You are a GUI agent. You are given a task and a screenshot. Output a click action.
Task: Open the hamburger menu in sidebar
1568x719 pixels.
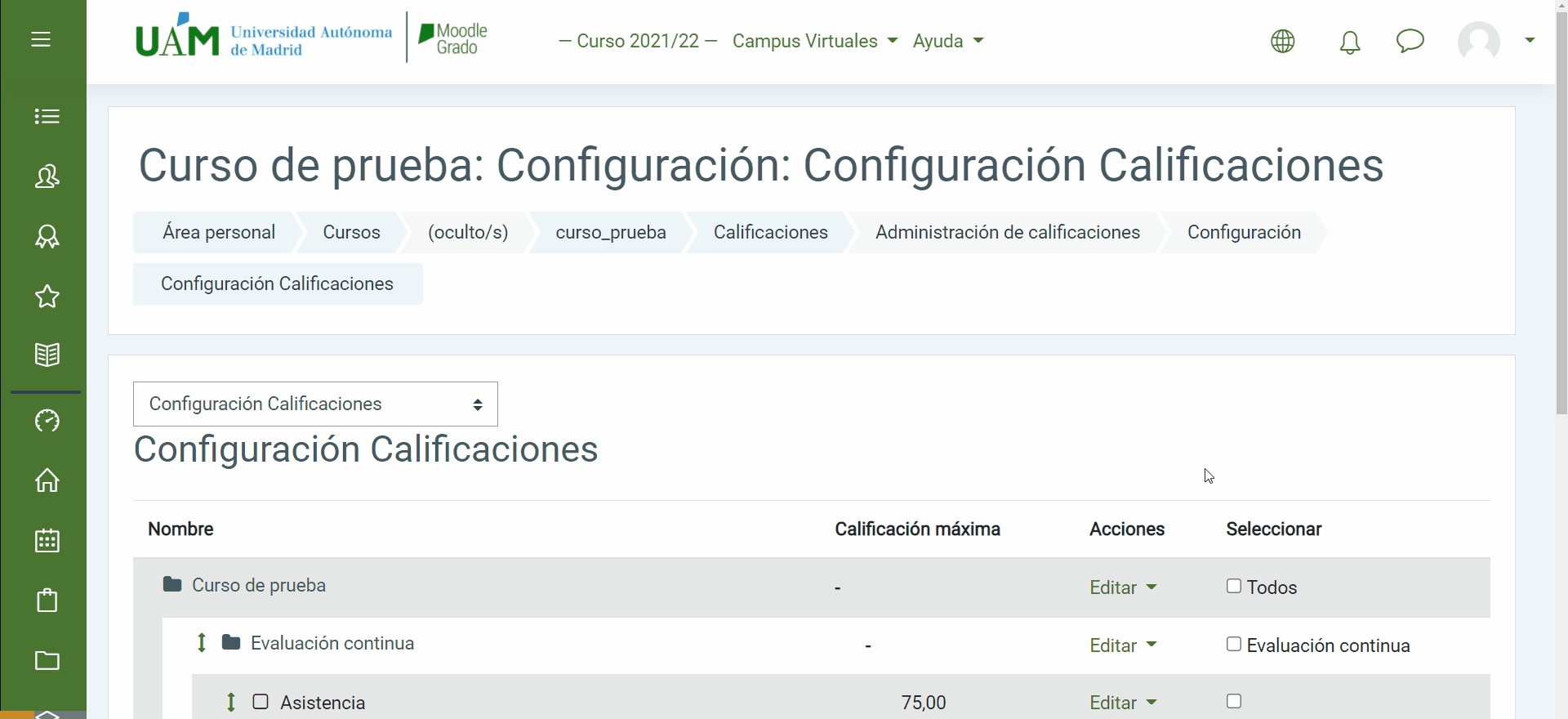[41, 39]
